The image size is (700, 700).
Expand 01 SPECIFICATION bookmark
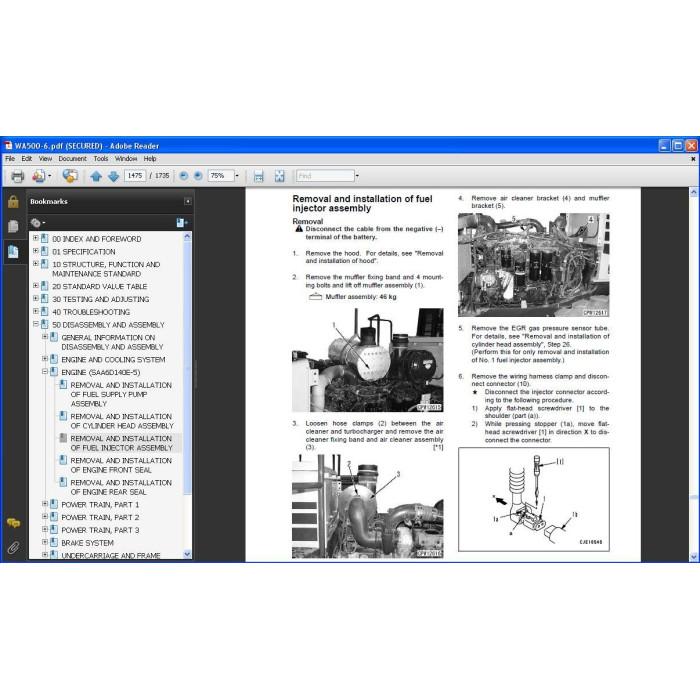36,251
